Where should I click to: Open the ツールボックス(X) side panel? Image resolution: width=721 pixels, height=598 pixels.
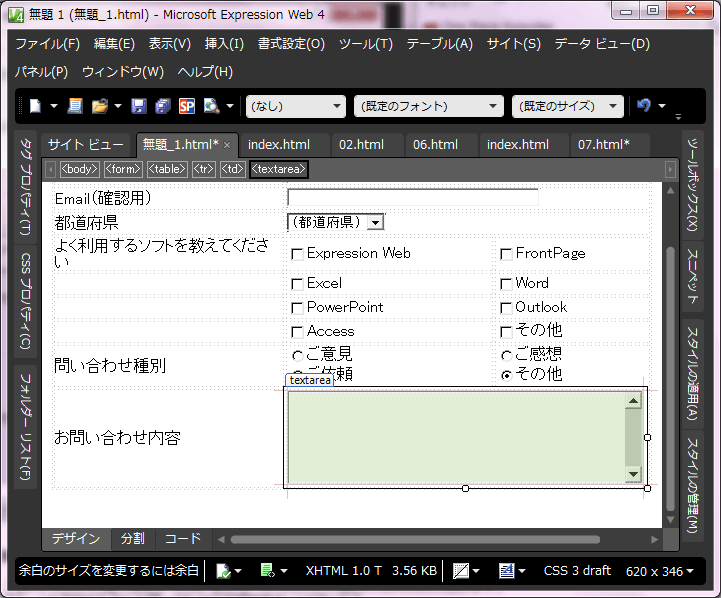point(692,184)
